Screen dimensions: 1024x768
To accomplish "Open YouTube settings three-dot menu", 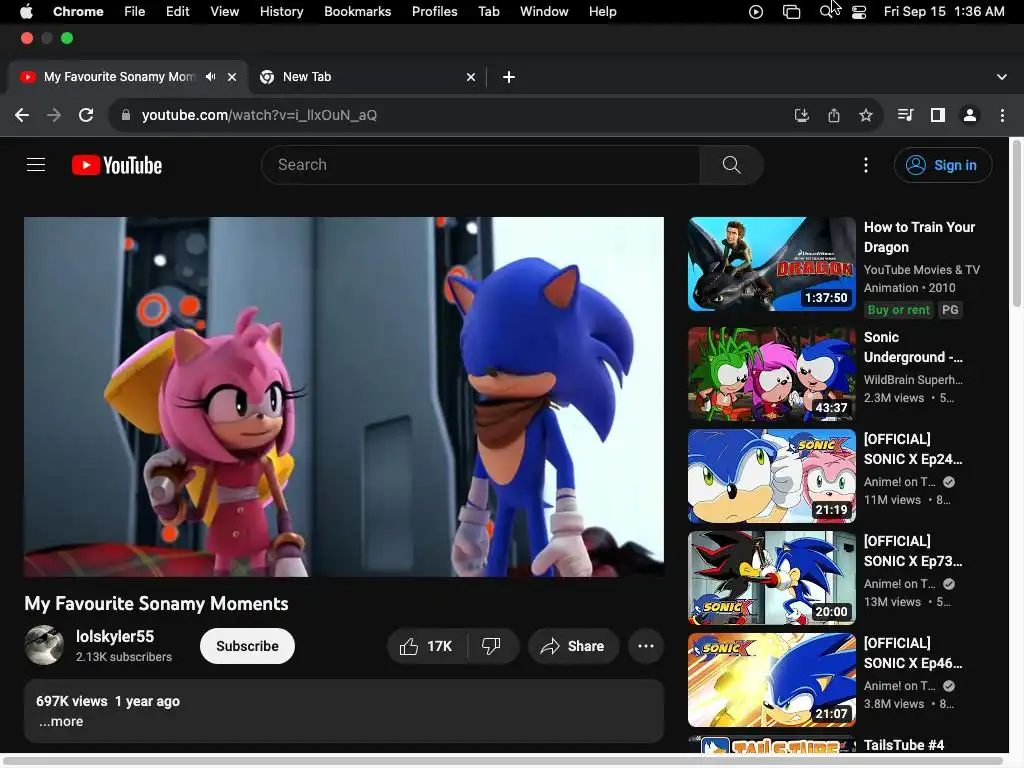I will (x=866, y=165).
